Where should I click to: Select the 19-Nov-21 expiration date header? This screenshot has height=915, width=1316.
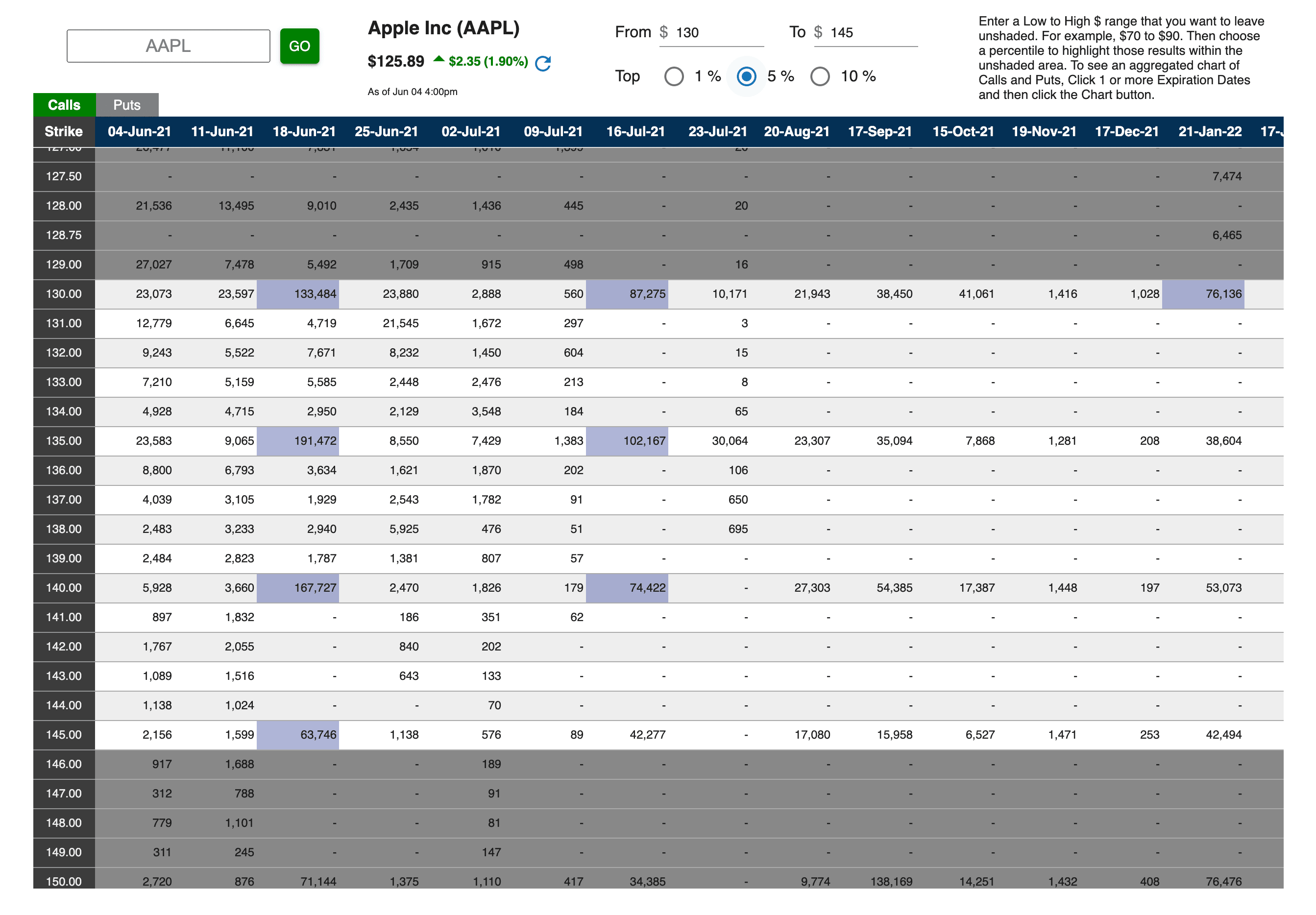(x=1044, y=131)
